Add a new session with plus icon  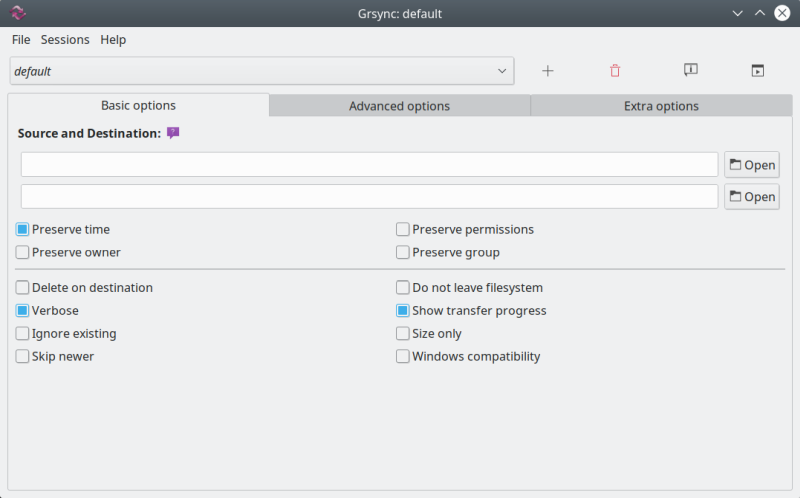click(x=547, y=71)
